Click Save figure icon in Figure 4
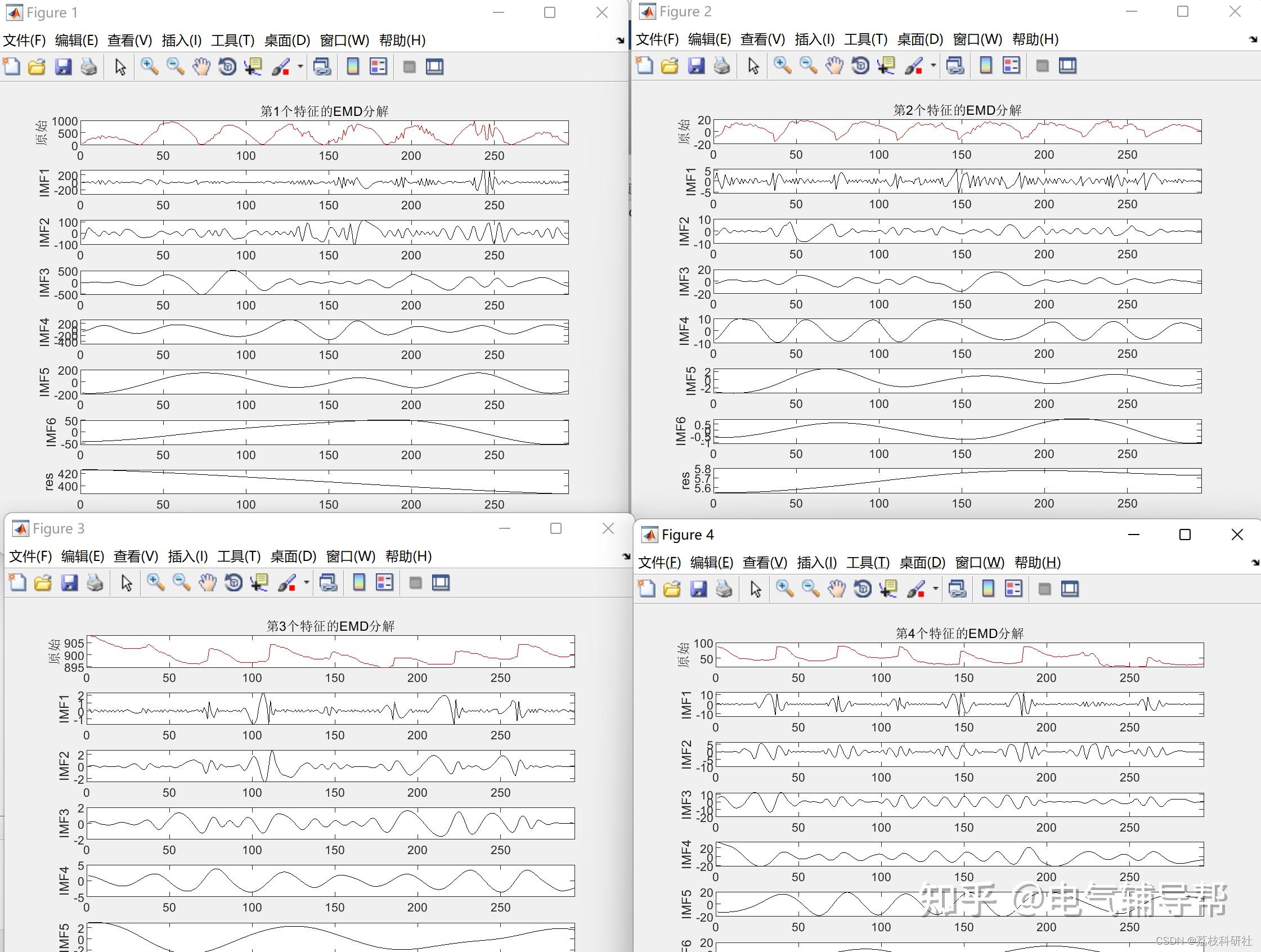This screenshot has width=1261, height=952. 698,589
